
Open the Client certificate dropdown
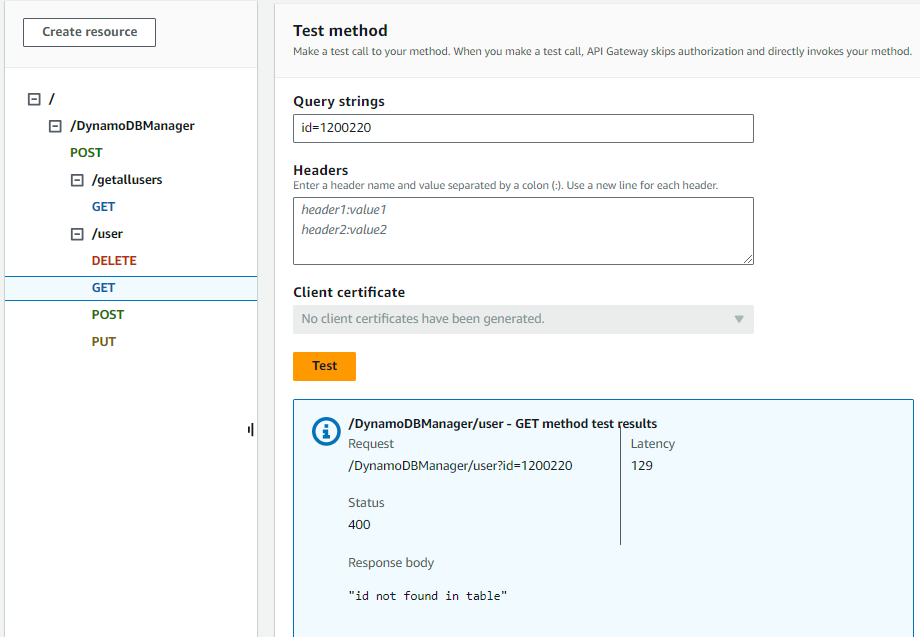pyautogui.click(x=523, y=319)
